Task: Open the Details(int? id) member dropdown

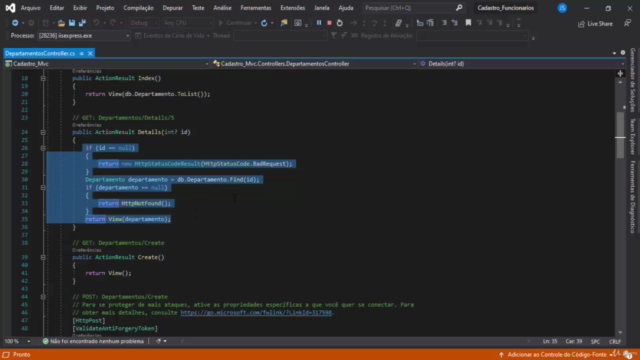Action: point(522,64)
